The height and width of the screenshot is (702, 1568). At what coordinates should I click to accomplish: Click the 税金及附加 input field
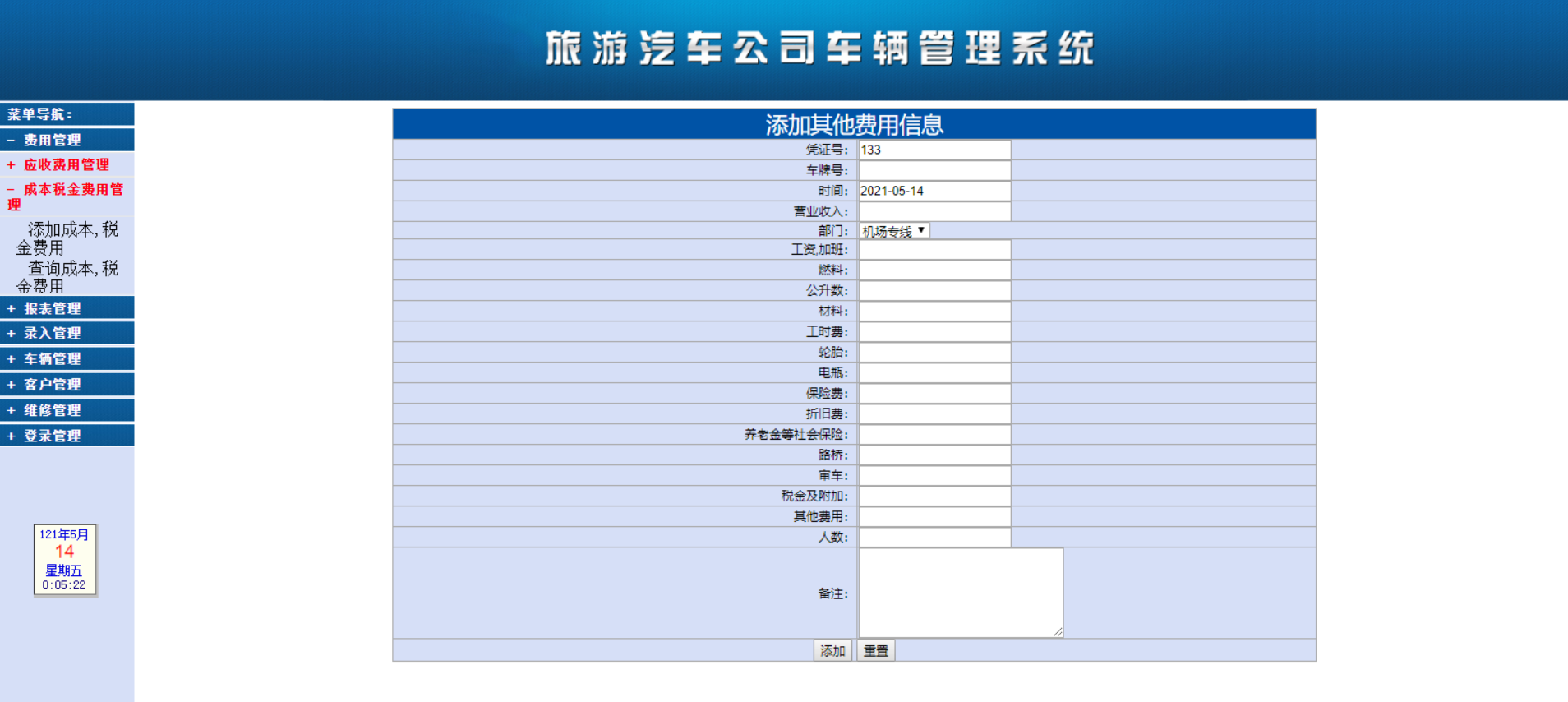pos(934,496)
